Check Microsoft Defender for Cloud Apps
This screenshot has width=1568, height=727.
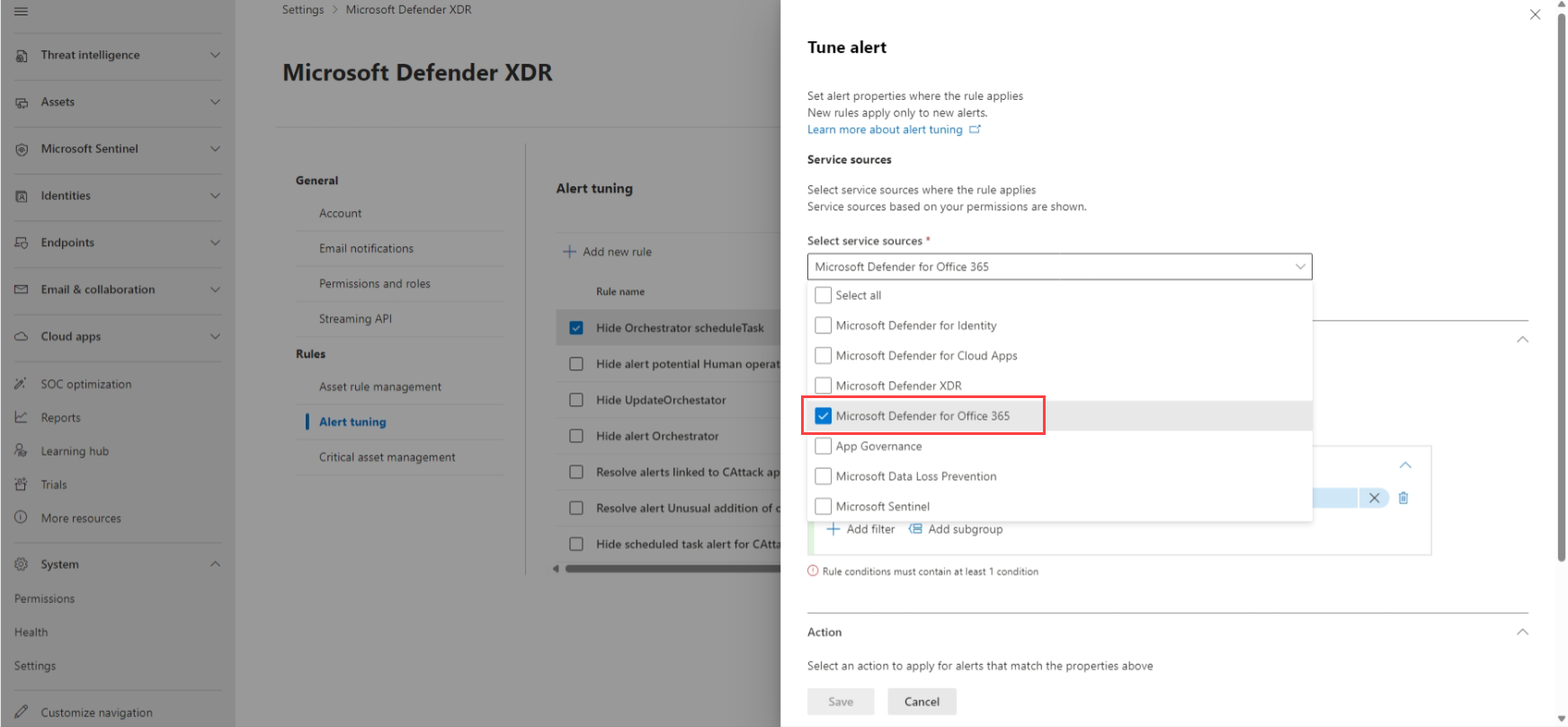[x=823, y=355]
